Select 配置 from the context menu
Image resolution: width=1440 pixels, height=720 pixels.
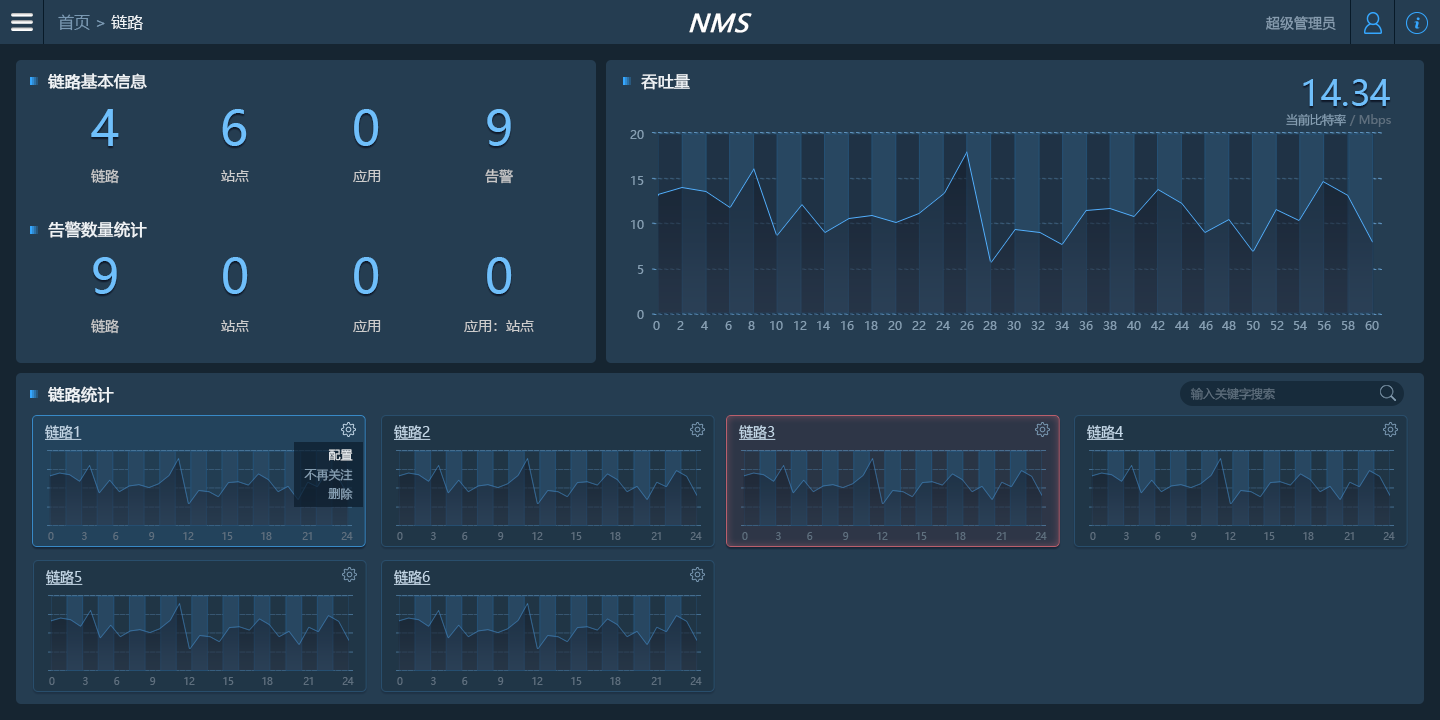(340, 456)
